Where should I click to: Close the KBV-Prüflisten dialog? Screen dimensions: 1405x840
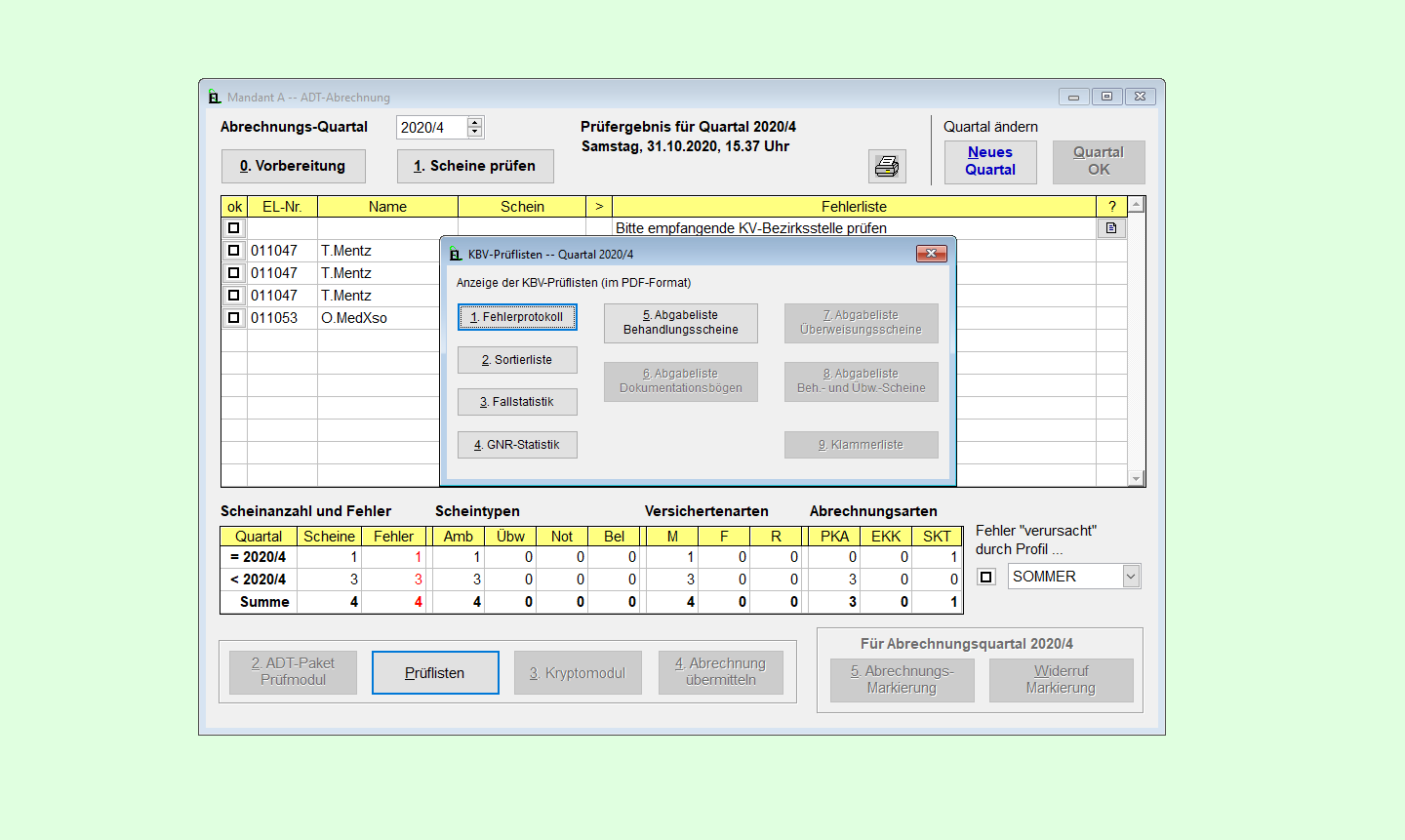tap(931, 254)
